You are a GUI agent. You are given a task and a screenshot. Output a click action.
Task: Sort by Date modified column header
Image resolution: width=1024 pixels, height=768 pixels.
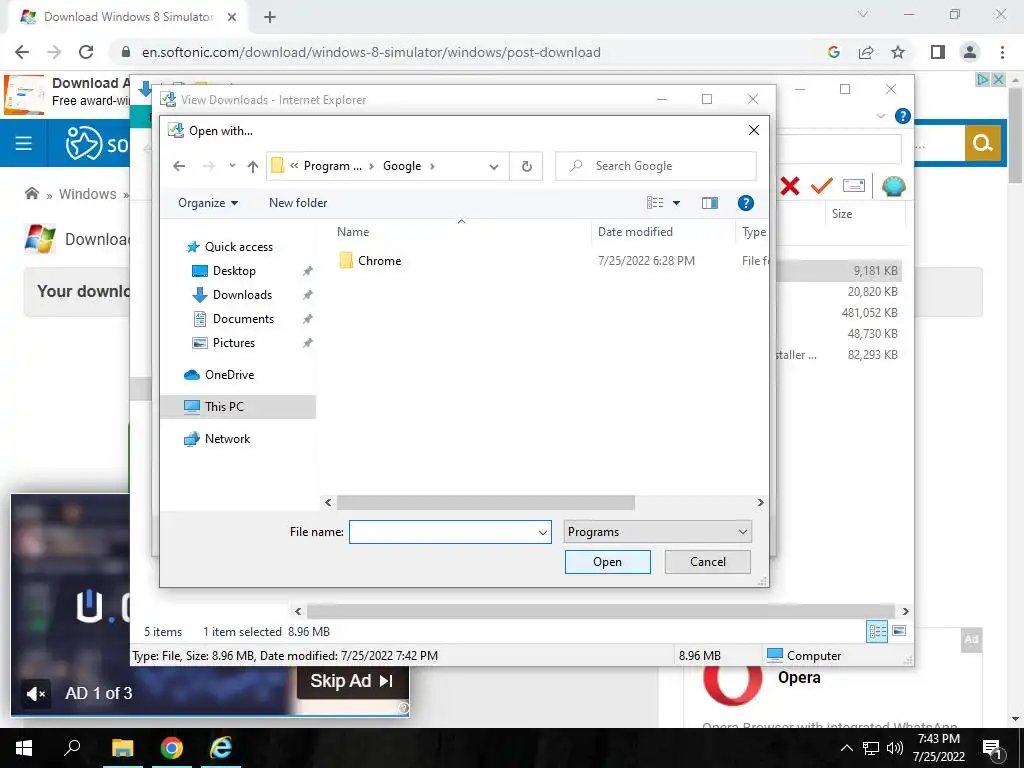tap(635, 232)
